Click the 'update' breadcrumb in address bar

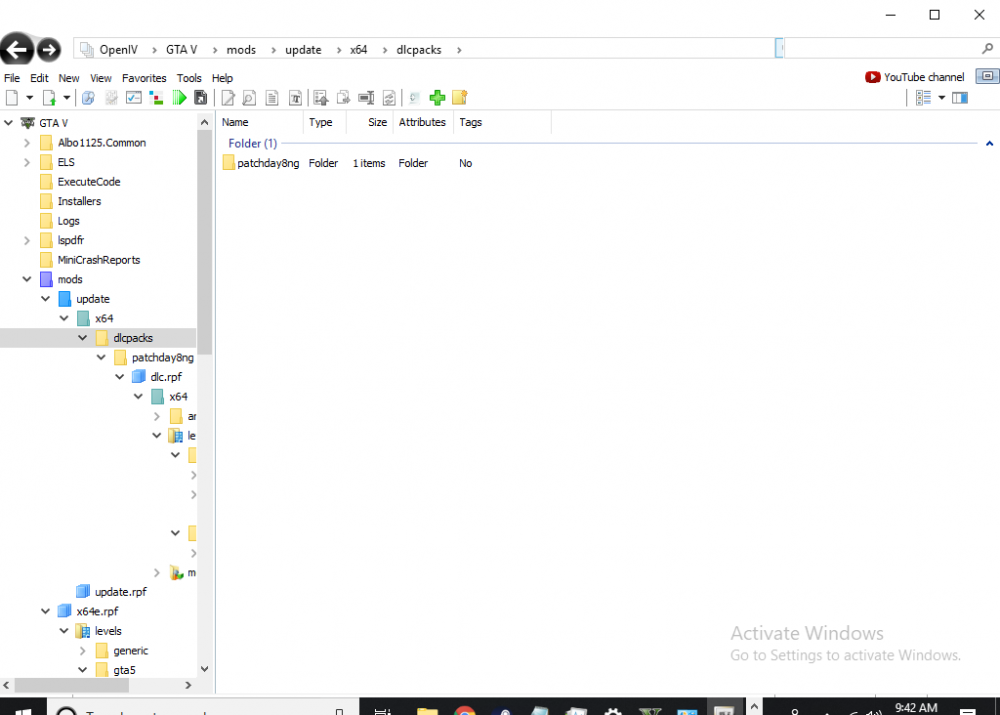tap(303, 50)
